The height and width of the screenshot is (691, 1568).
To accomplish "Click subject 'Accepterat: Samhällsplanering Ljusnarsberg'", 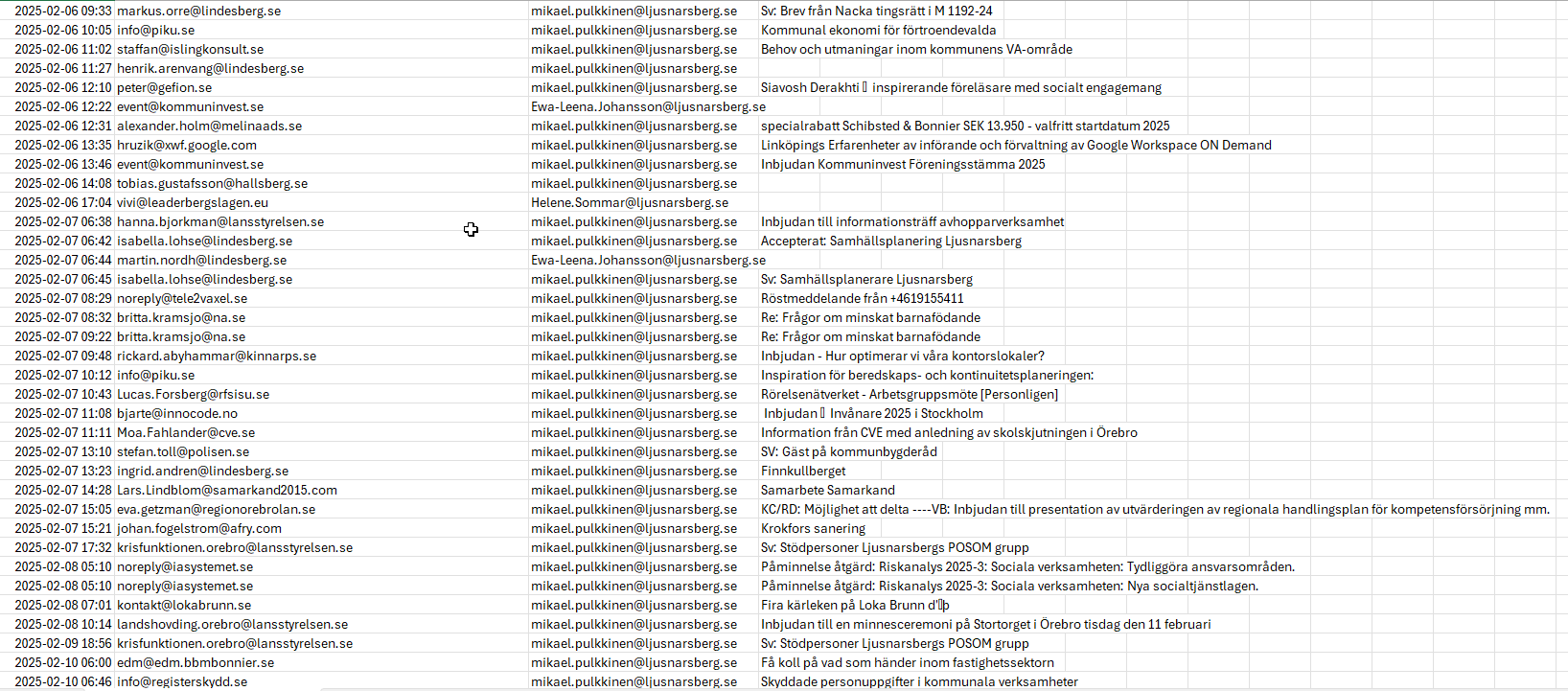I will tap(891, 241).
